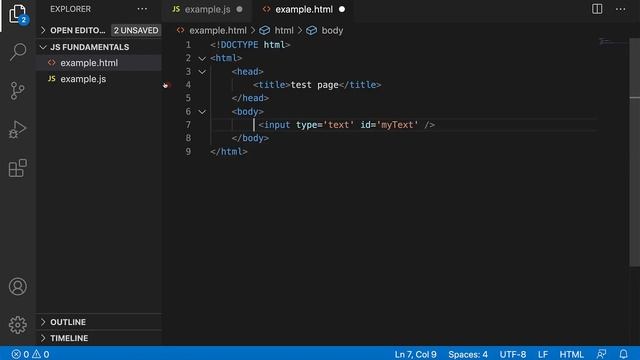Open the Manage settings gear

(x=18, y=325)
